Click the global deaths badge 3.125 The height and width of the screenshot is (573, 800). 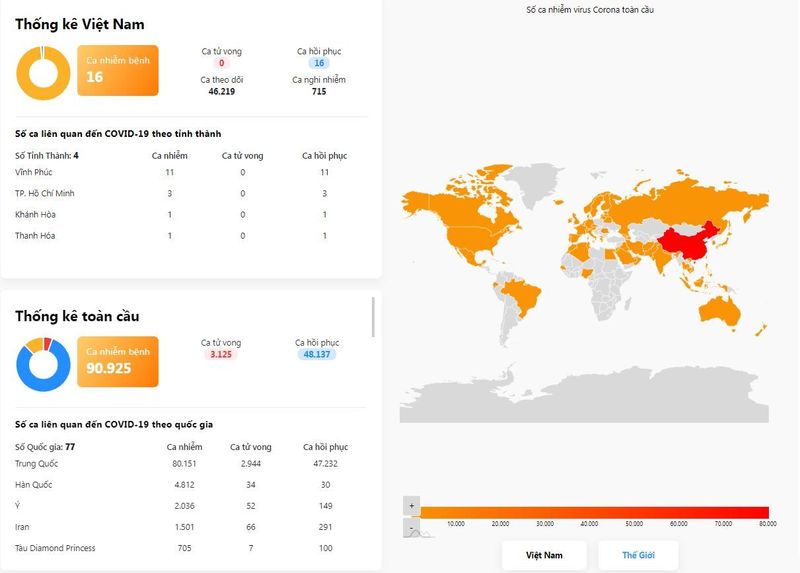click(x=220, y=354)
